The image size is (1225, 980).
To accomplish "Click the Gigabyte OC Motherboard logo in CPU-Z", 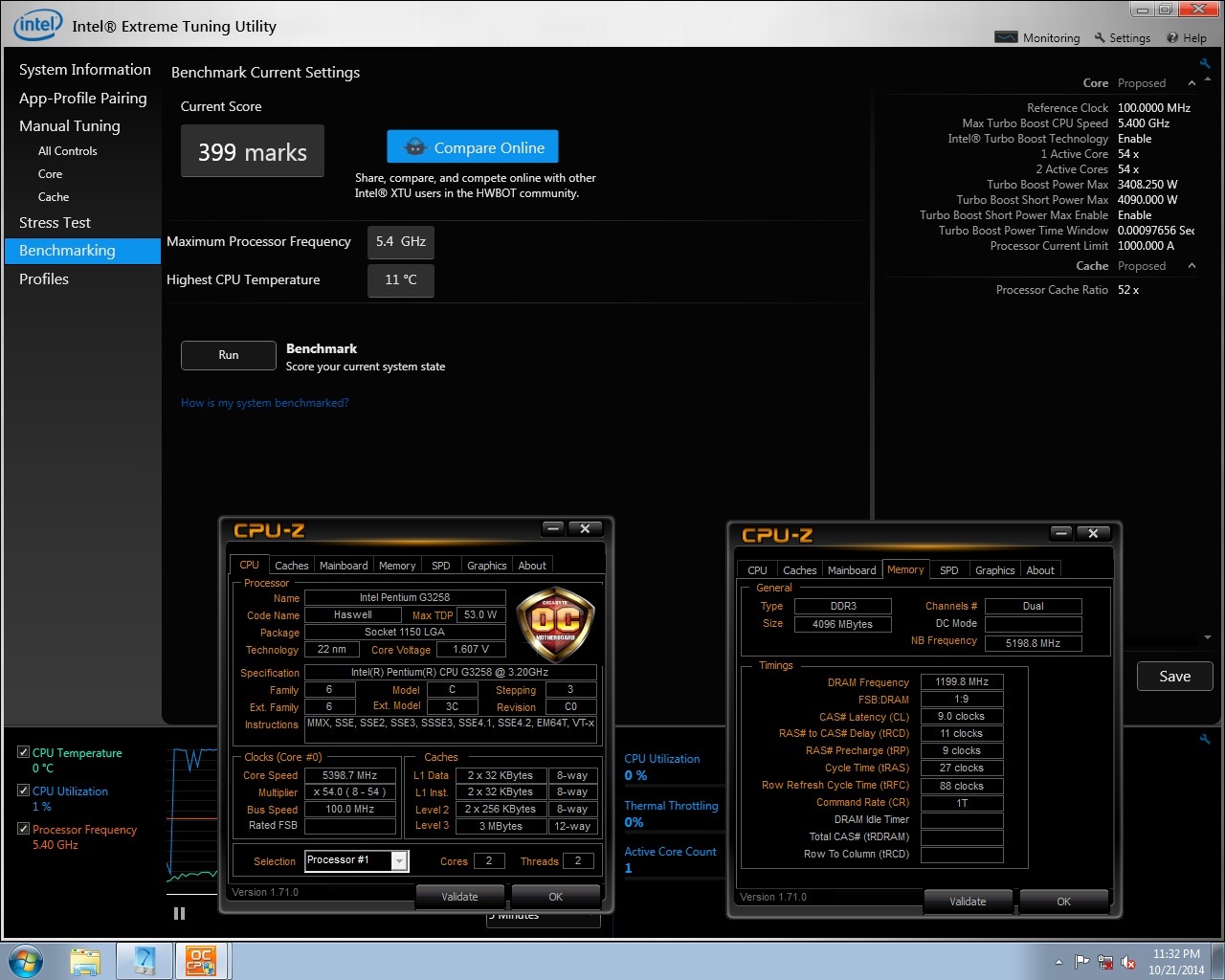I will pyautogui.click(x=556, y=624).
